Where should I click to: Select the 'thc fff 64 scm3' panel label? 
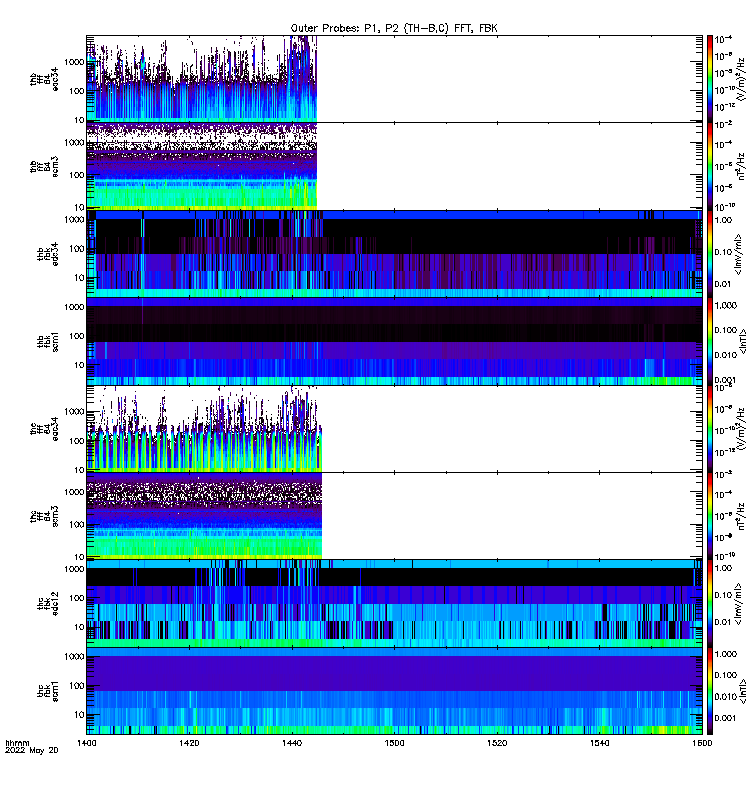44,516
